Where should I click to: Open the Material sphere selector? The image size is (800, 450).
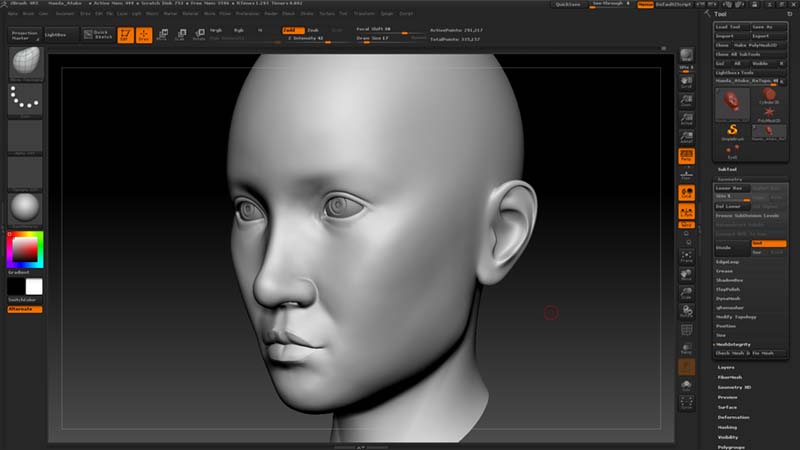tap(25, 210)
